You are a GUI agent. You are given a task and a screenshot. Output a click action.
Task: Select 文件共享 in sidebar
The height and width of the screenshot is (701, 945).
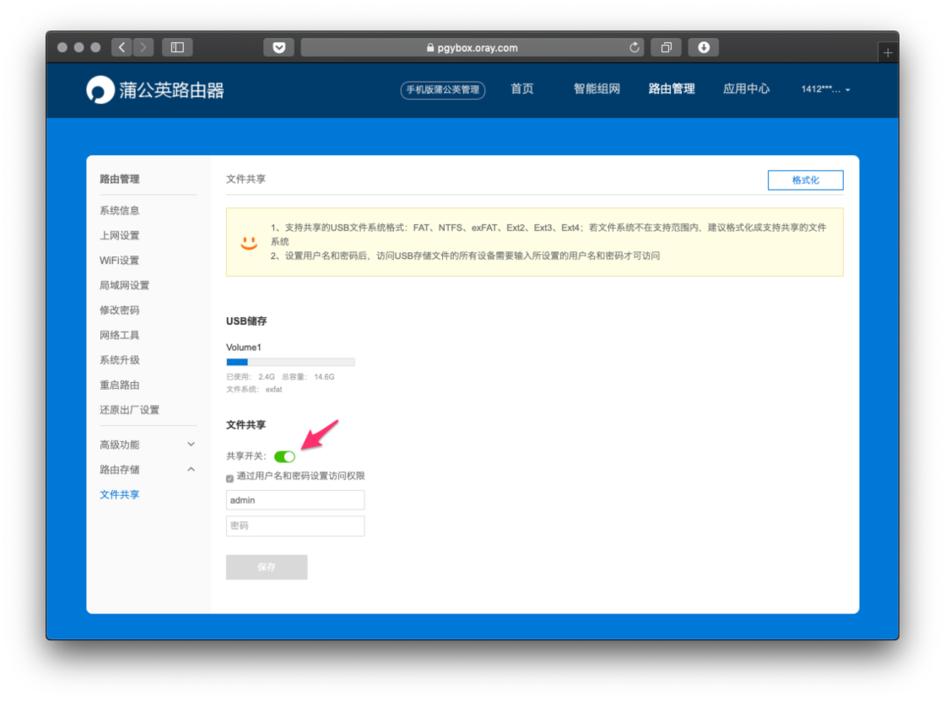click(x=119, y=494)
